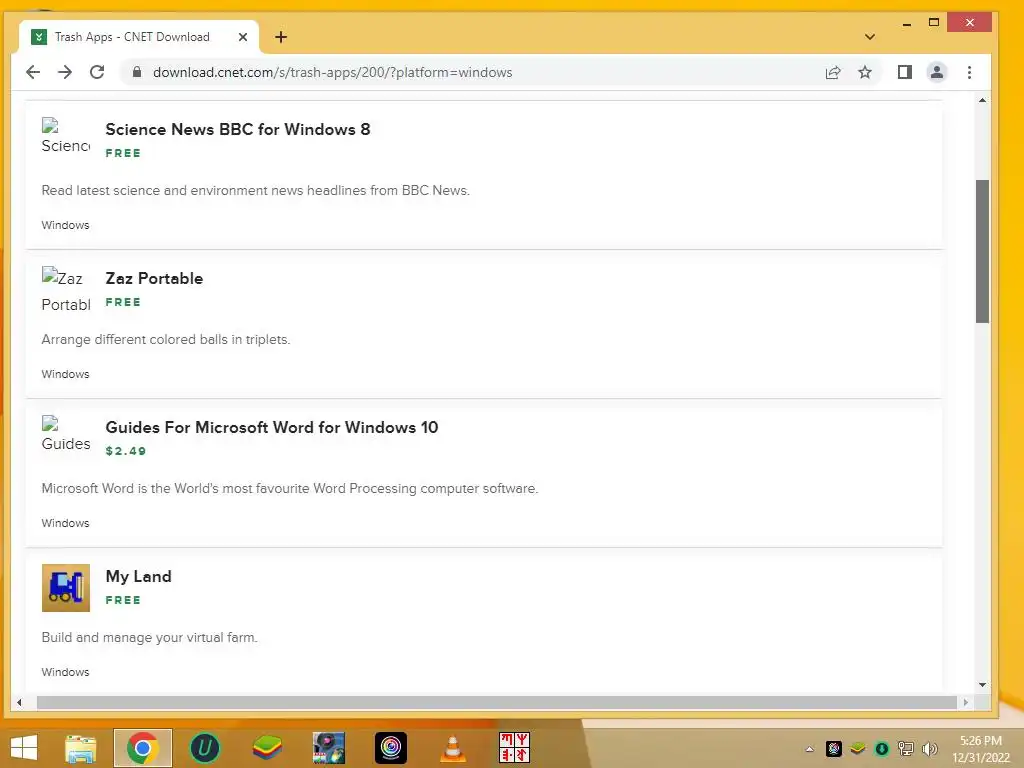Click FREE label under Science News BBC
The width and height of the screenshot is (1024, 768).
click(123, 153)
